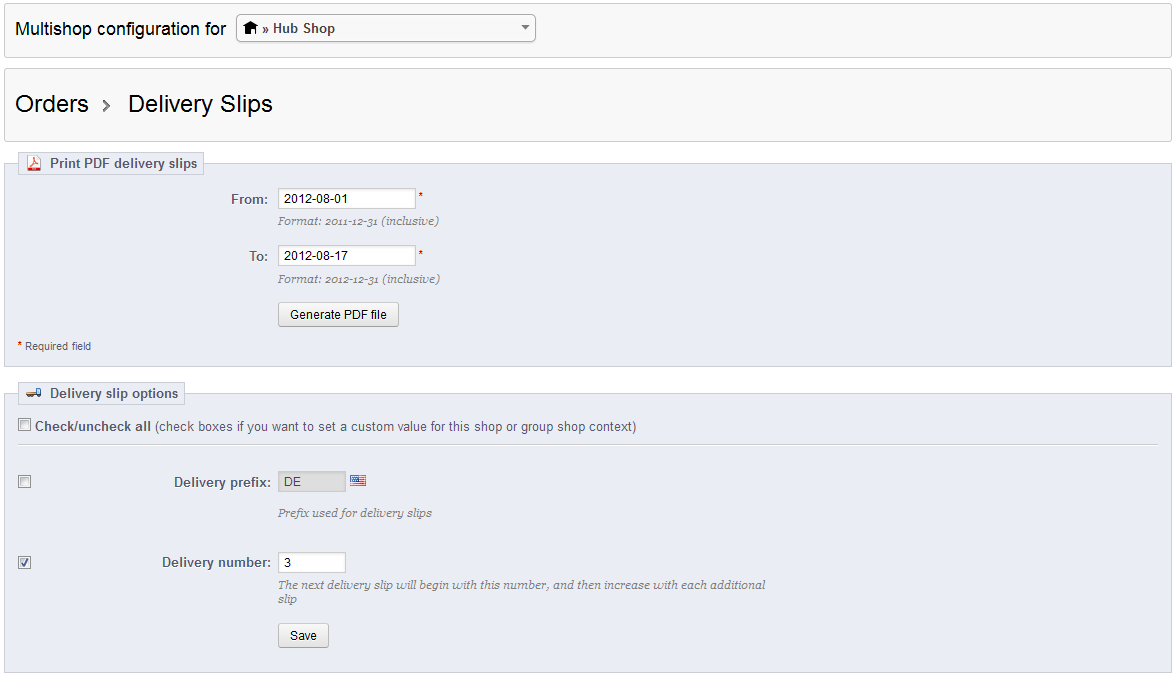Select the Delivery number input field

click(x=311, y=563)
